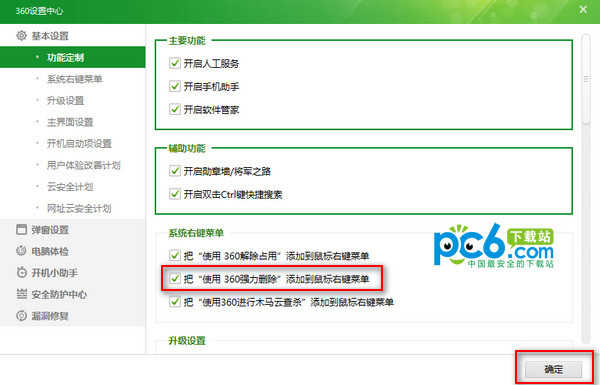Close the 360设置中心 window

pos(583,10)
